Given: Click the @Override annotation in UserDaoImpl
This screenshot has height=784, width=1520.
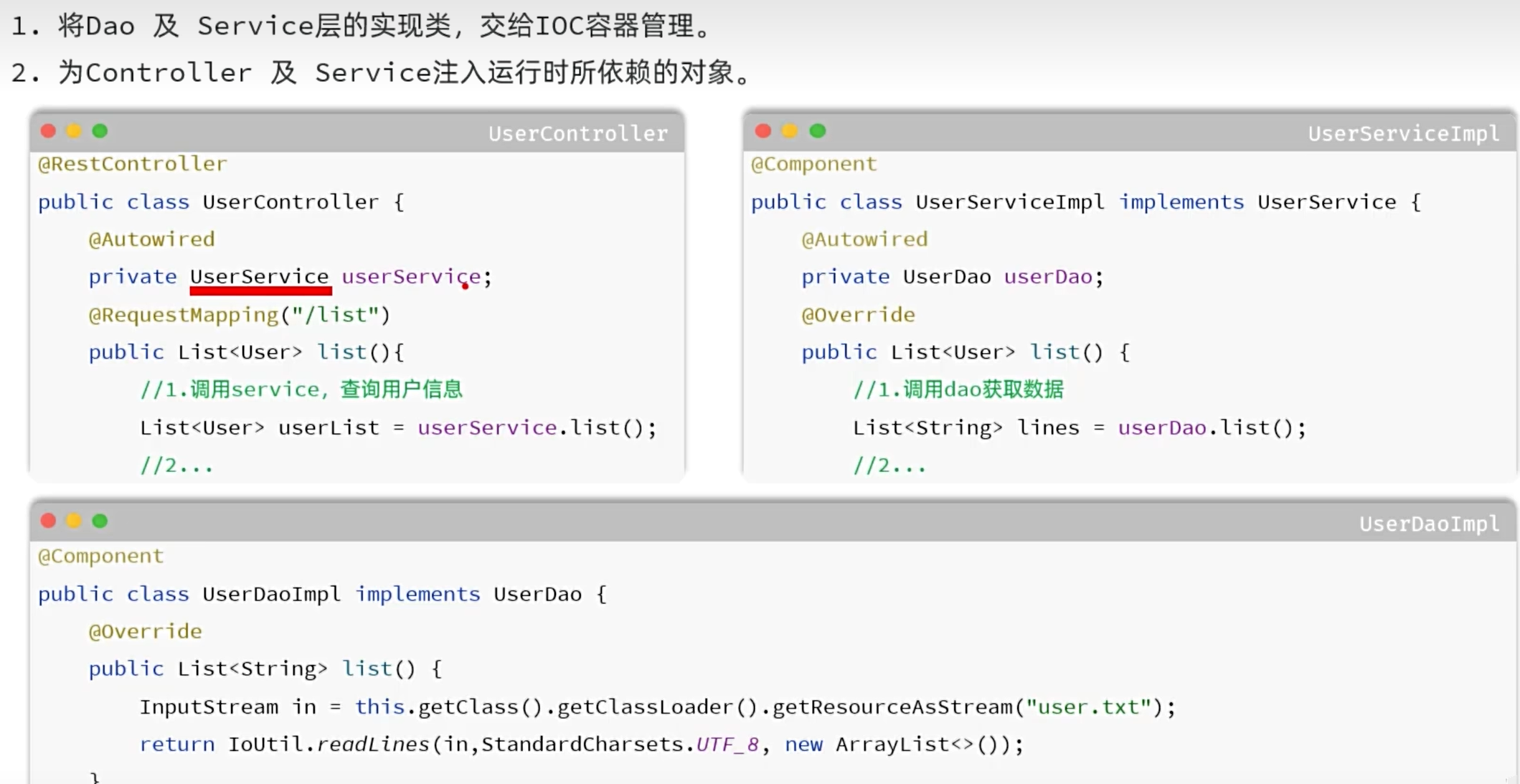Looking at the screenshot, I should pyautogui.click(x=145, y=630).
